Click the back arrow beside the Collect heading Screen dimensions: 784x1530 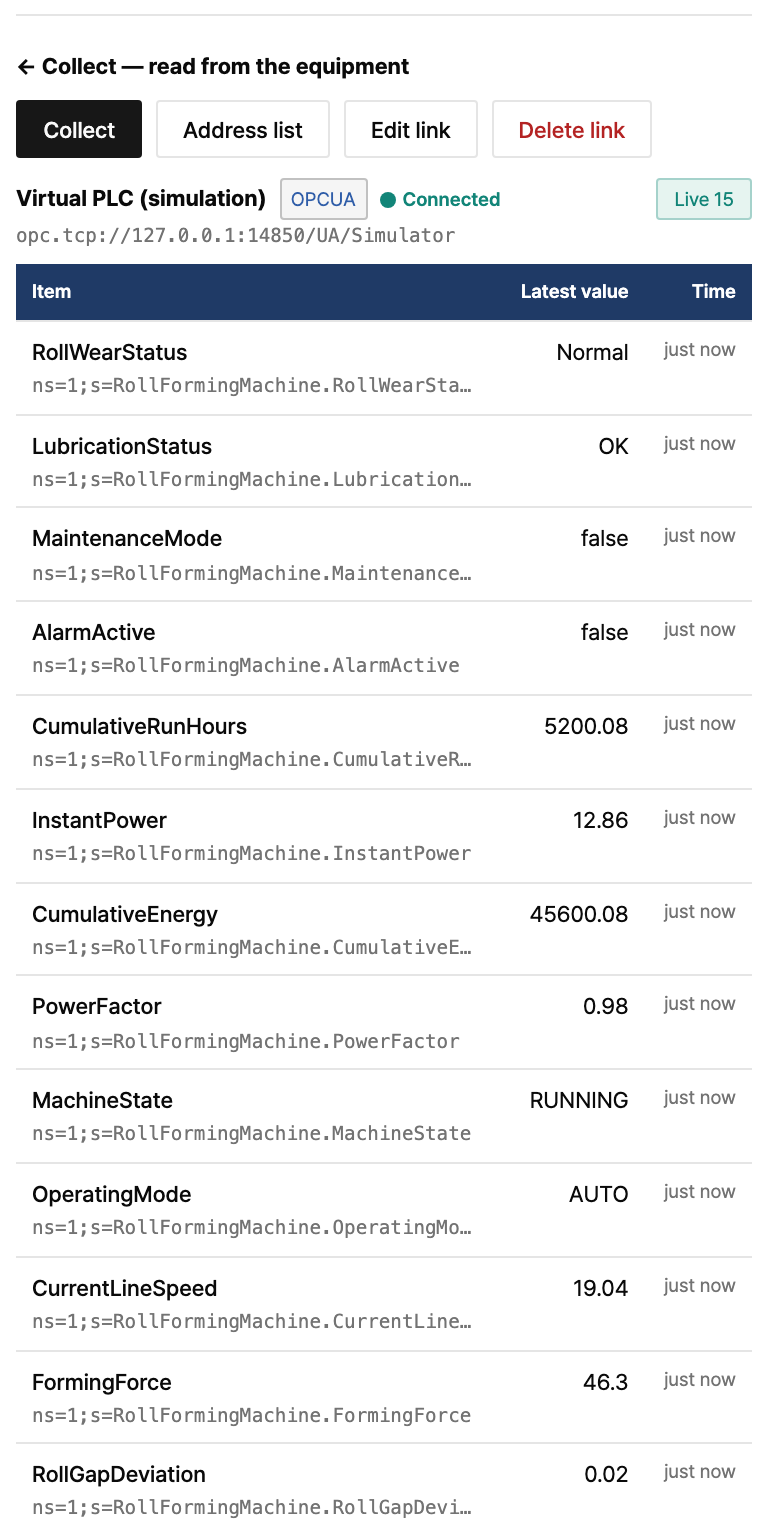tap(26, 67)
